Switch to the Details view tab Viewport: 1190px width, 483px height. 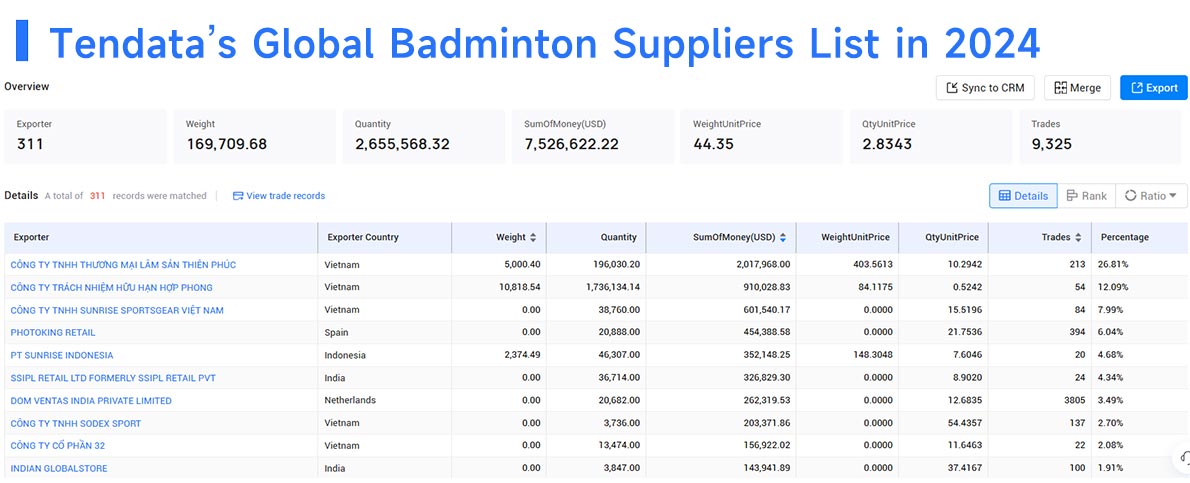pos(1023,196)
